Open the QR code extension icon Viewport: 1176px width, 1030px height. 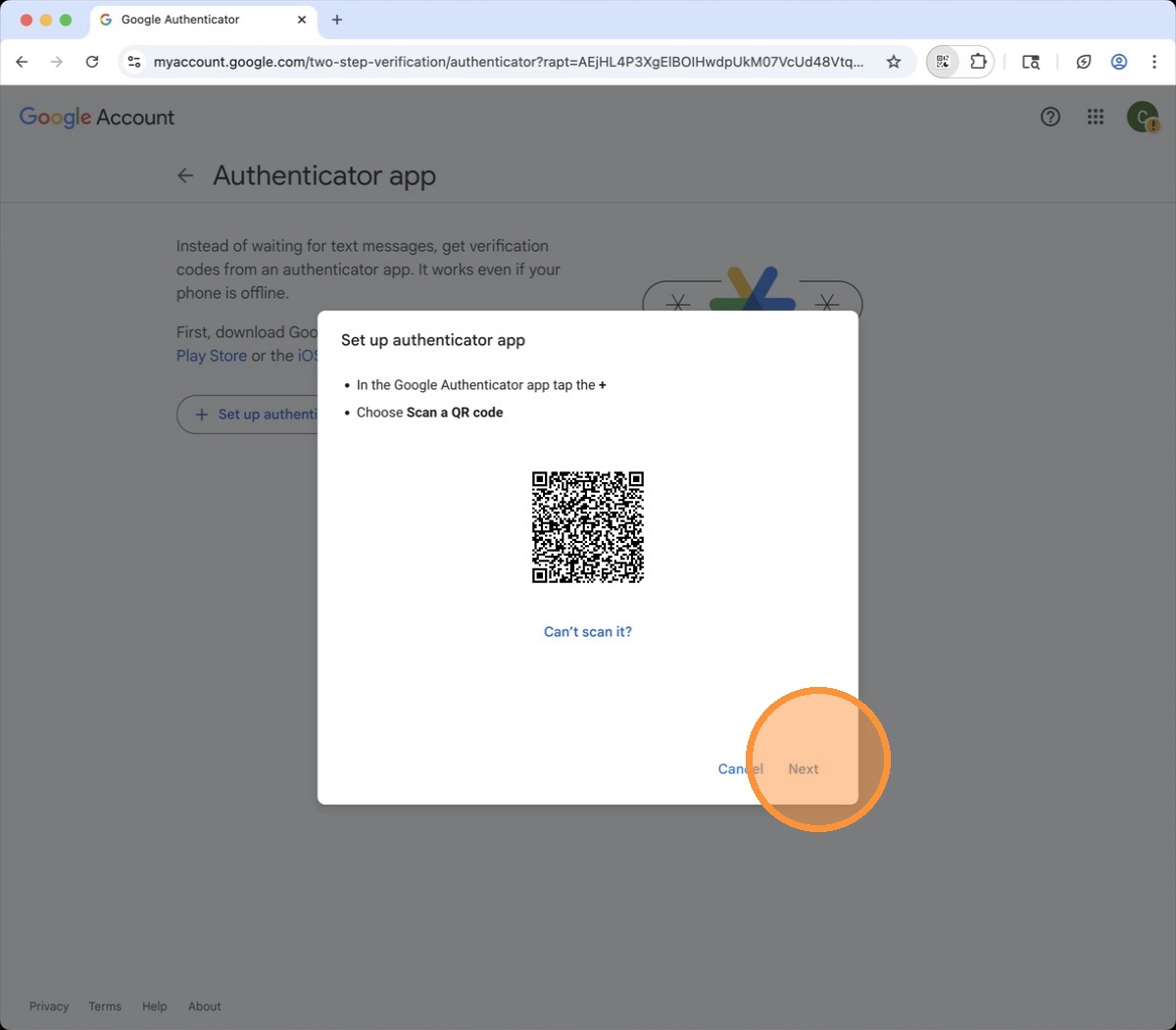[x=943, y=62]
